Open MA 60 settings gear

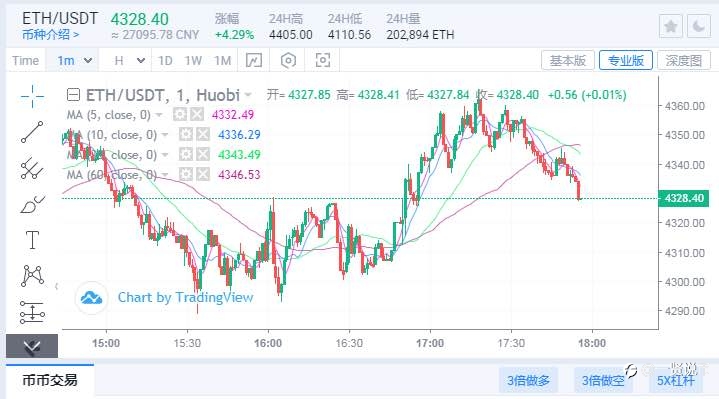click(186, 174)
